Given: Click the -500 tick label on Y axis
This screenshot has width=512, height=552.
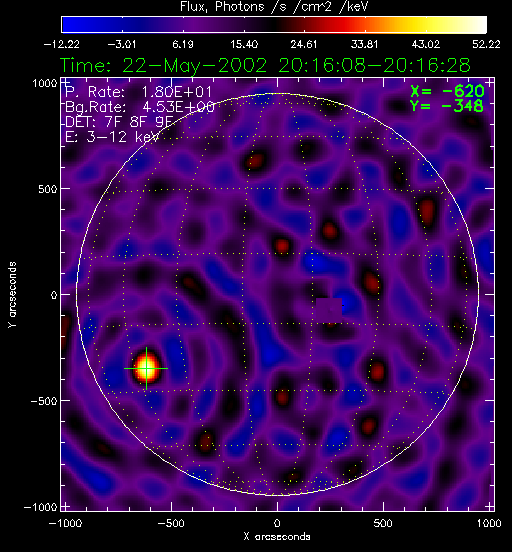Looking at the screenshot, I should (x=43, y=401).
